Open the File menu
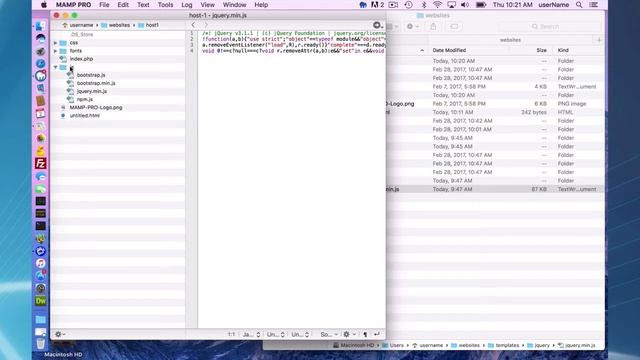The width and height of the screenshot is (640, 360). (104, 5)
